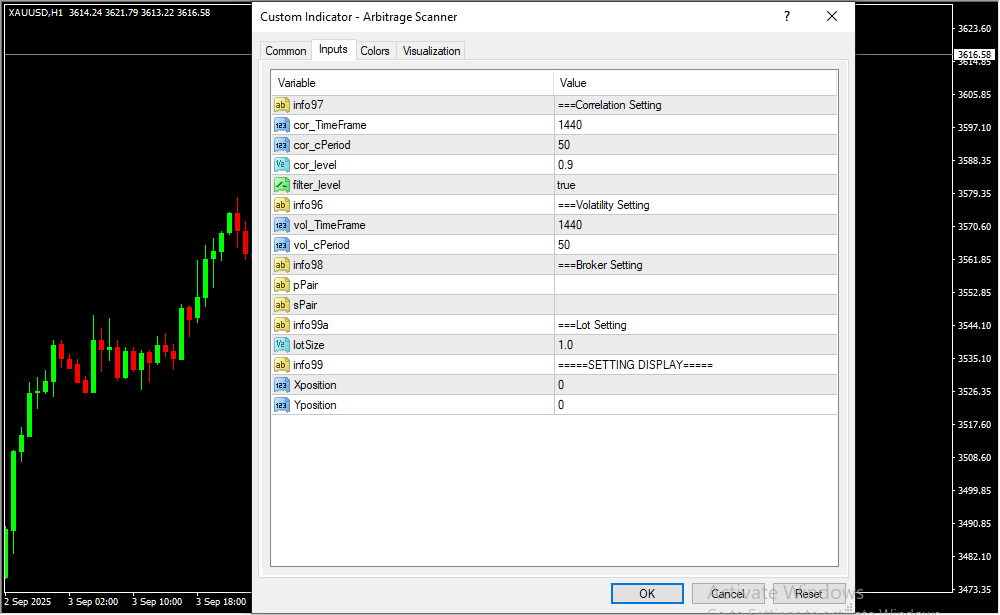The height and width of the screenshot is (615, 1000).
Task: Switch to the Colors tab
Action: [375, 51]
